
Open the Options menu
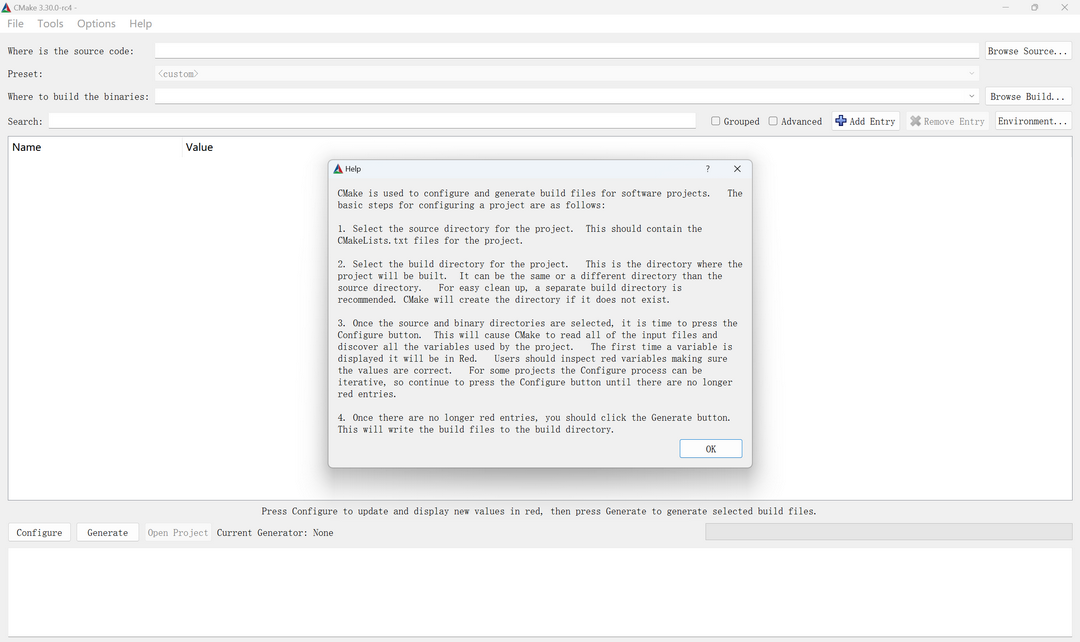point(96,23)
